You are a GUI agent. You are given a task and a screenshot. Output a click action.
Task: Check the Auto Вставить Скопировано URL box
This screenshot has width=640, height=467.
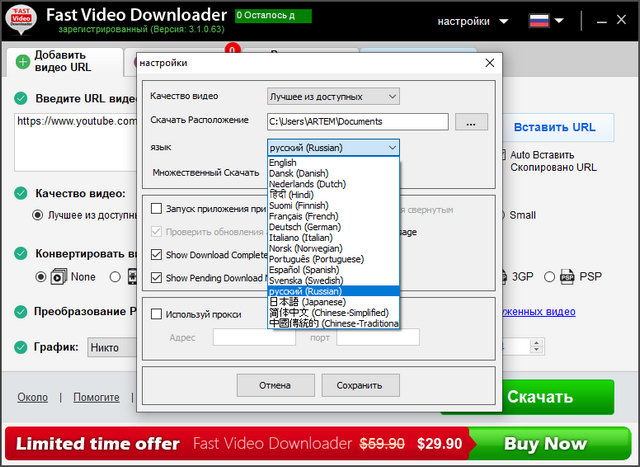pyautogui.click(x=498, y=155)
